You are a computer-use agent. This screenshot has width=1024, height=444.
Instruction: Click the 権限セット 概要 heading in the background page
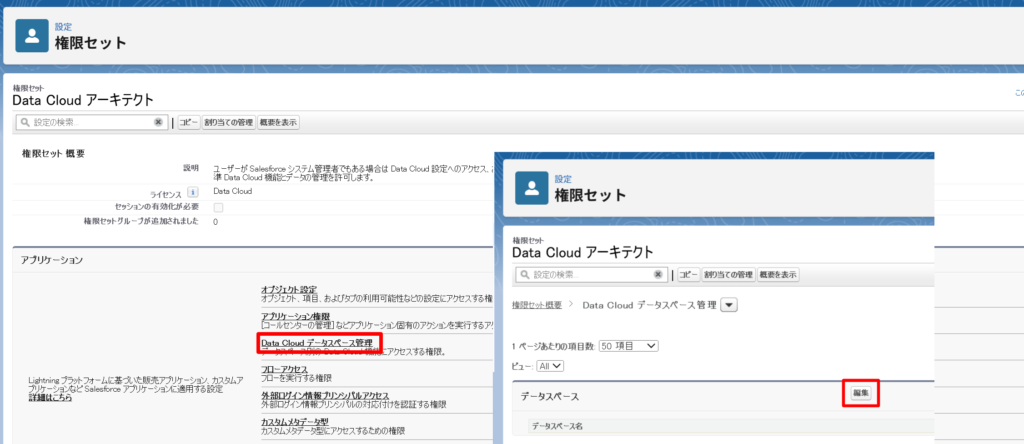tap(54, 153)
